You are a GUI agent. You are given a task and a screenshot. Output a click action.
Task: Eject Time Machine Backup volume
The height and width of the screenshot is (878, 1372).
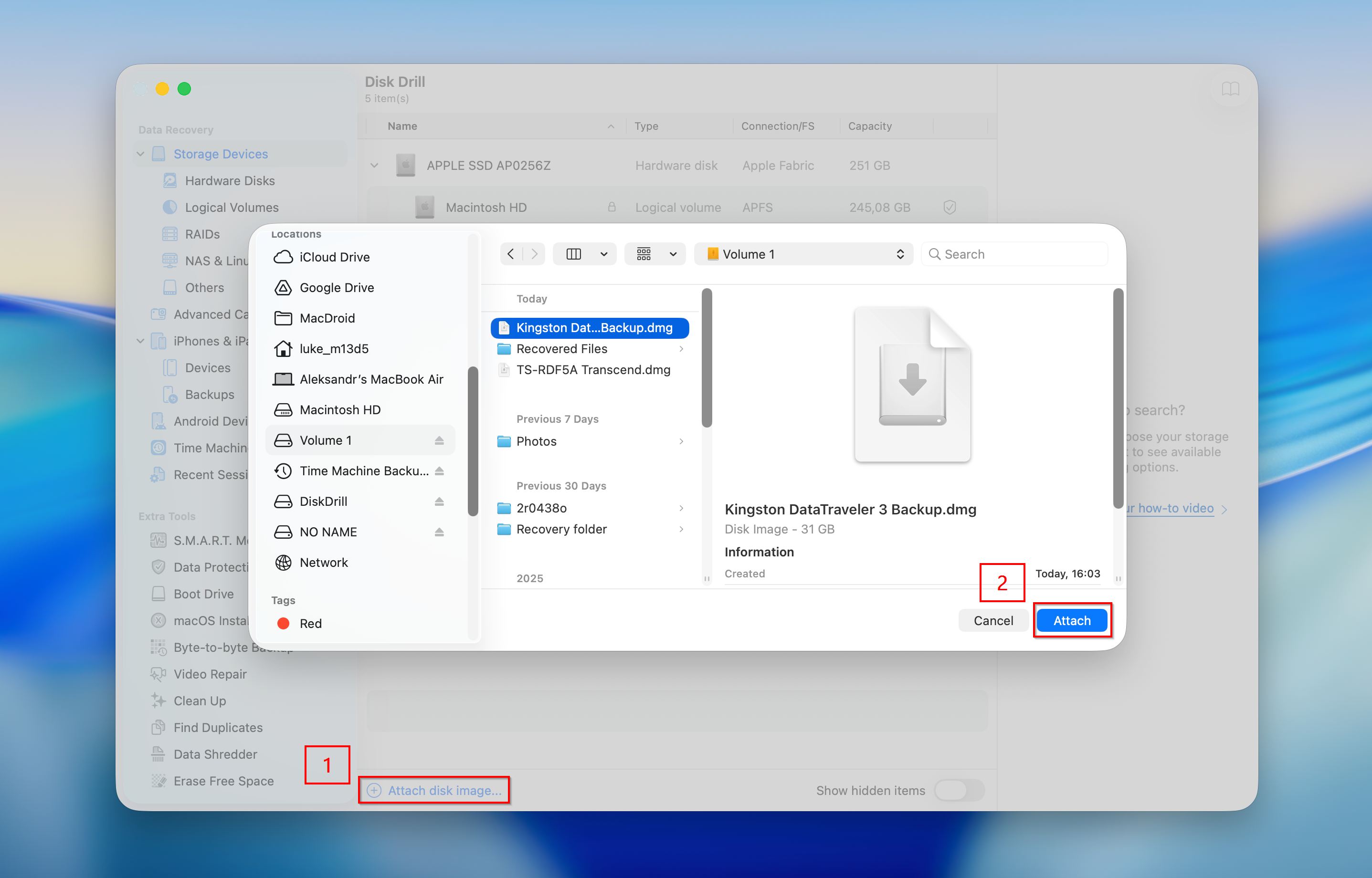point(439,470)
